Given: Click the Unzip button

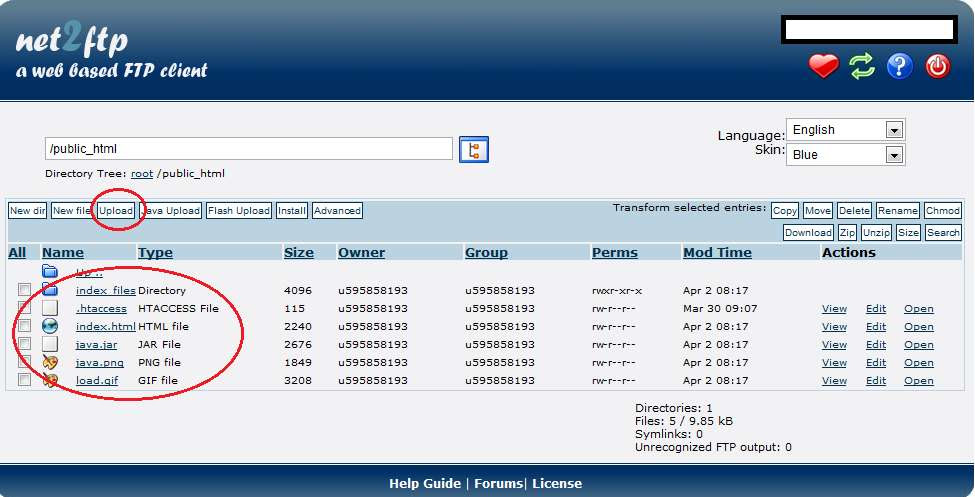Looking at the screenshot, I should 877,233.
